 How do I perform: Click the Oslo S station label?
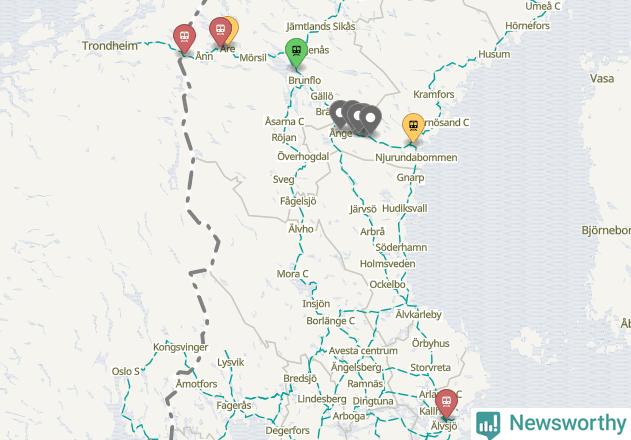tap(126, 371)
